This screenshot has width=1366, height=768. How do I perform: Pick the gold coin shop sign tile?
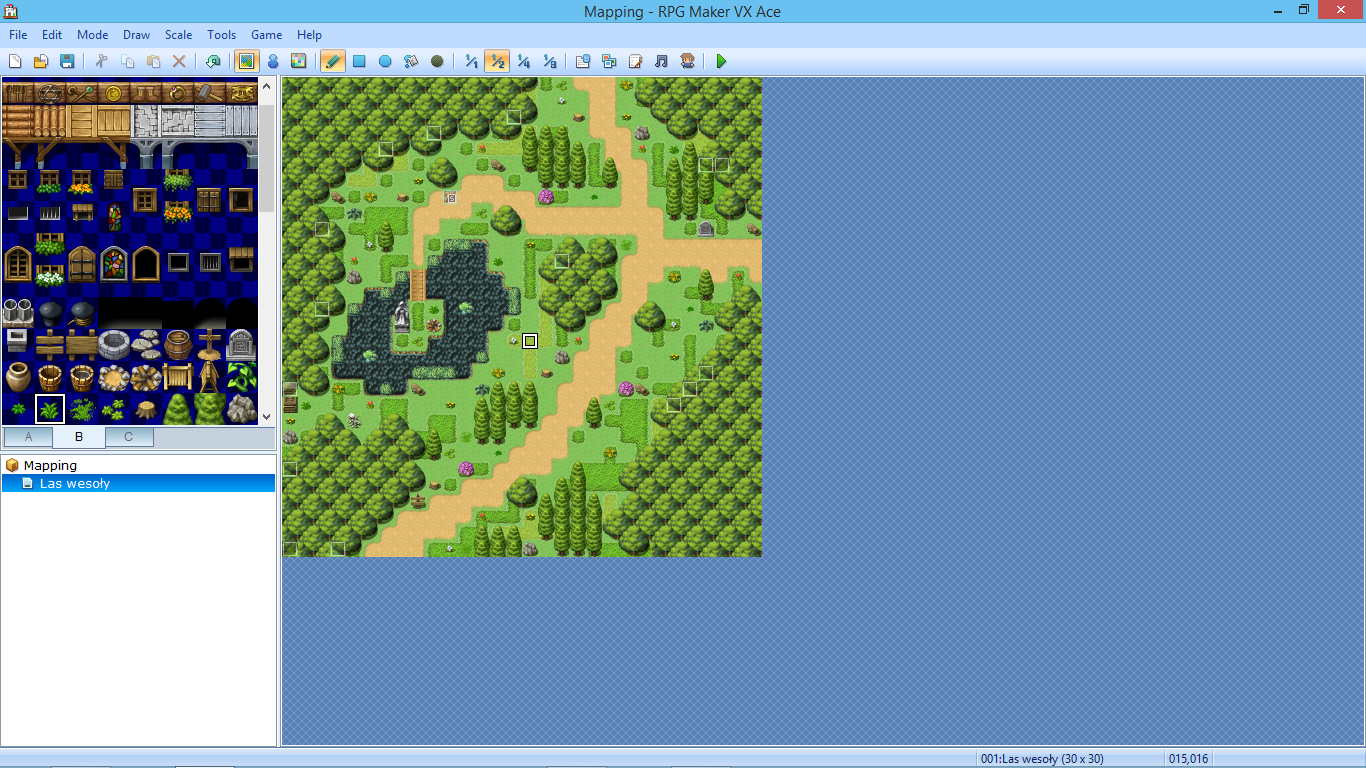(x=114, y=93)
